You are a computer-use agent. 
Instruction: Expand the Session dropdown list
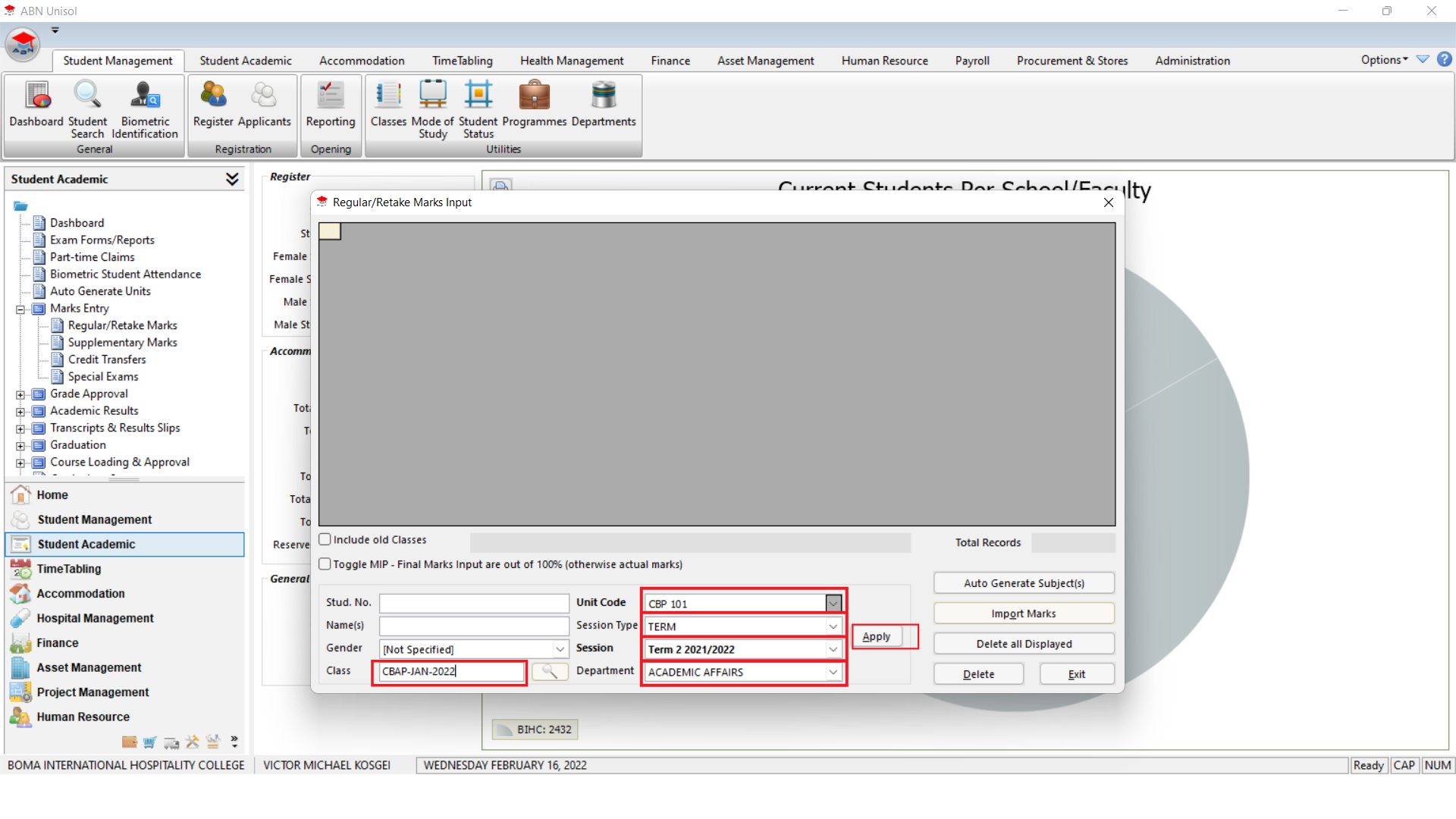pos(833,649)
